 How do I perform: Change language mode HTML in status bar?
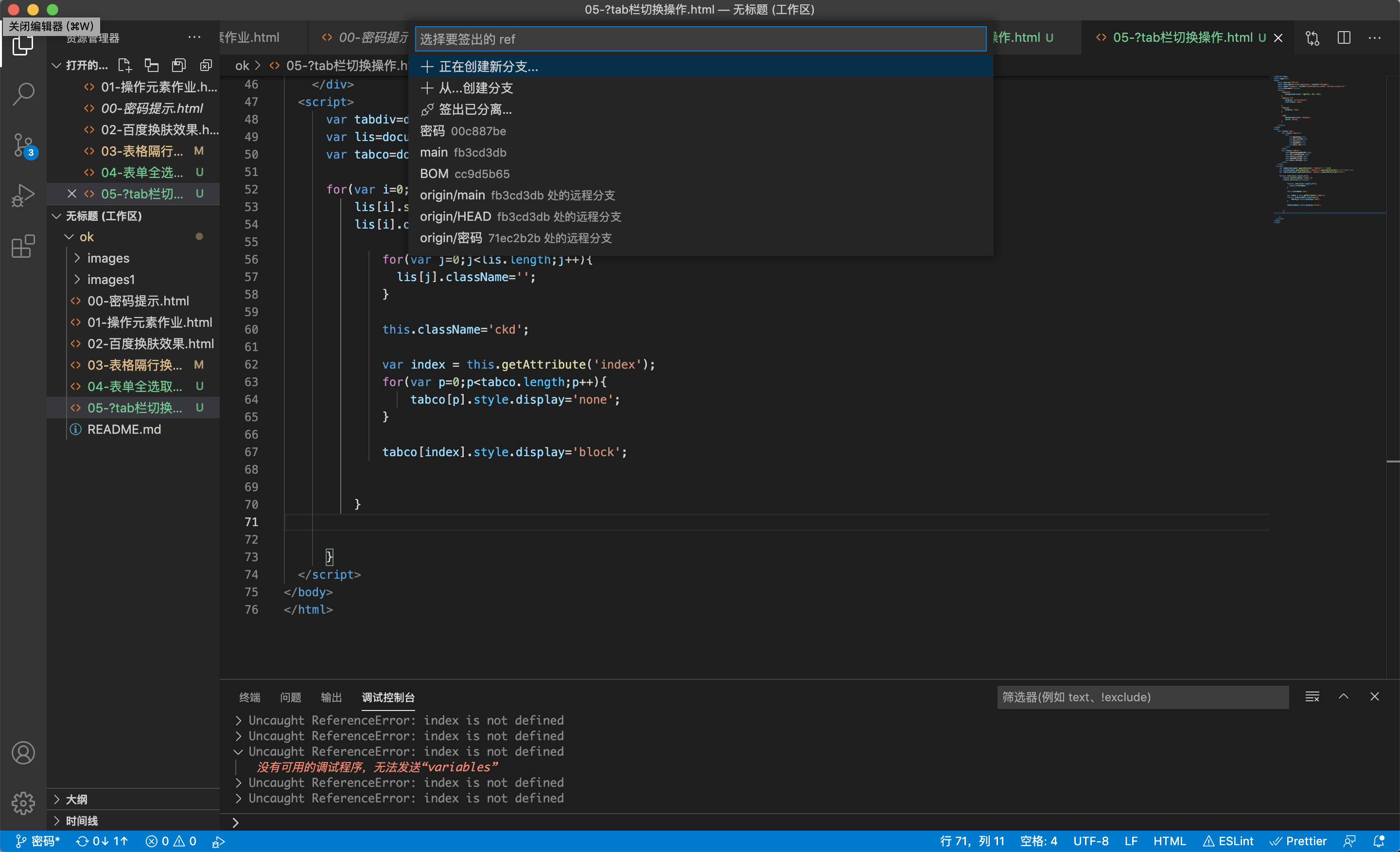click(1169, 841)
